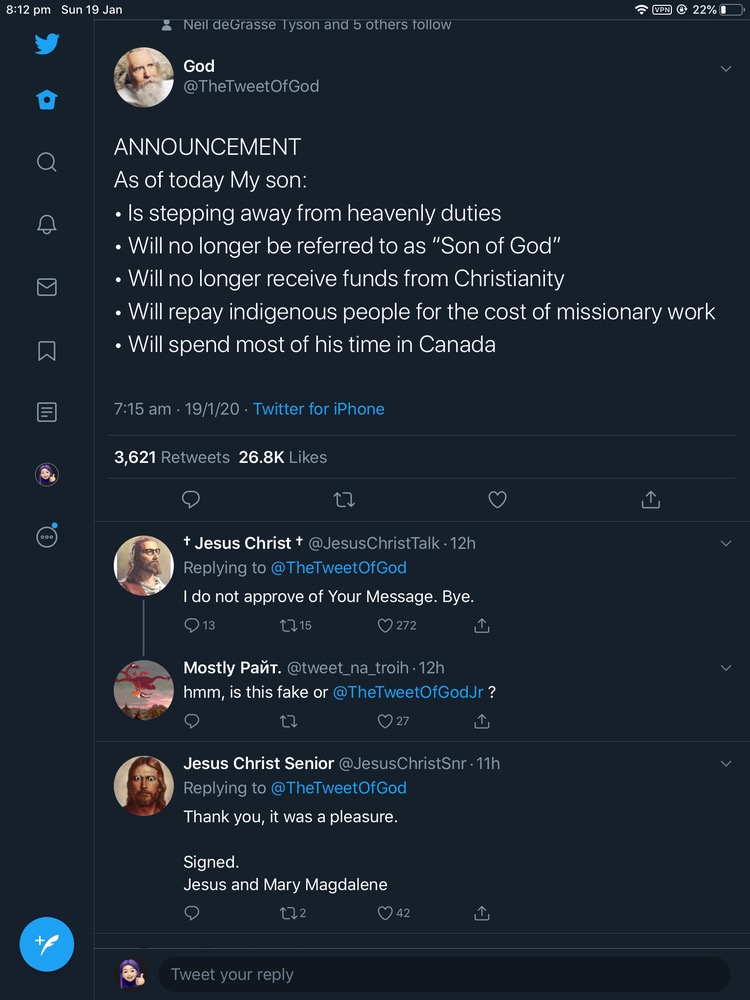Focus the Tweet your reply field
The width and height of the screenshot is (750, 1000).
tap(440, 974)
